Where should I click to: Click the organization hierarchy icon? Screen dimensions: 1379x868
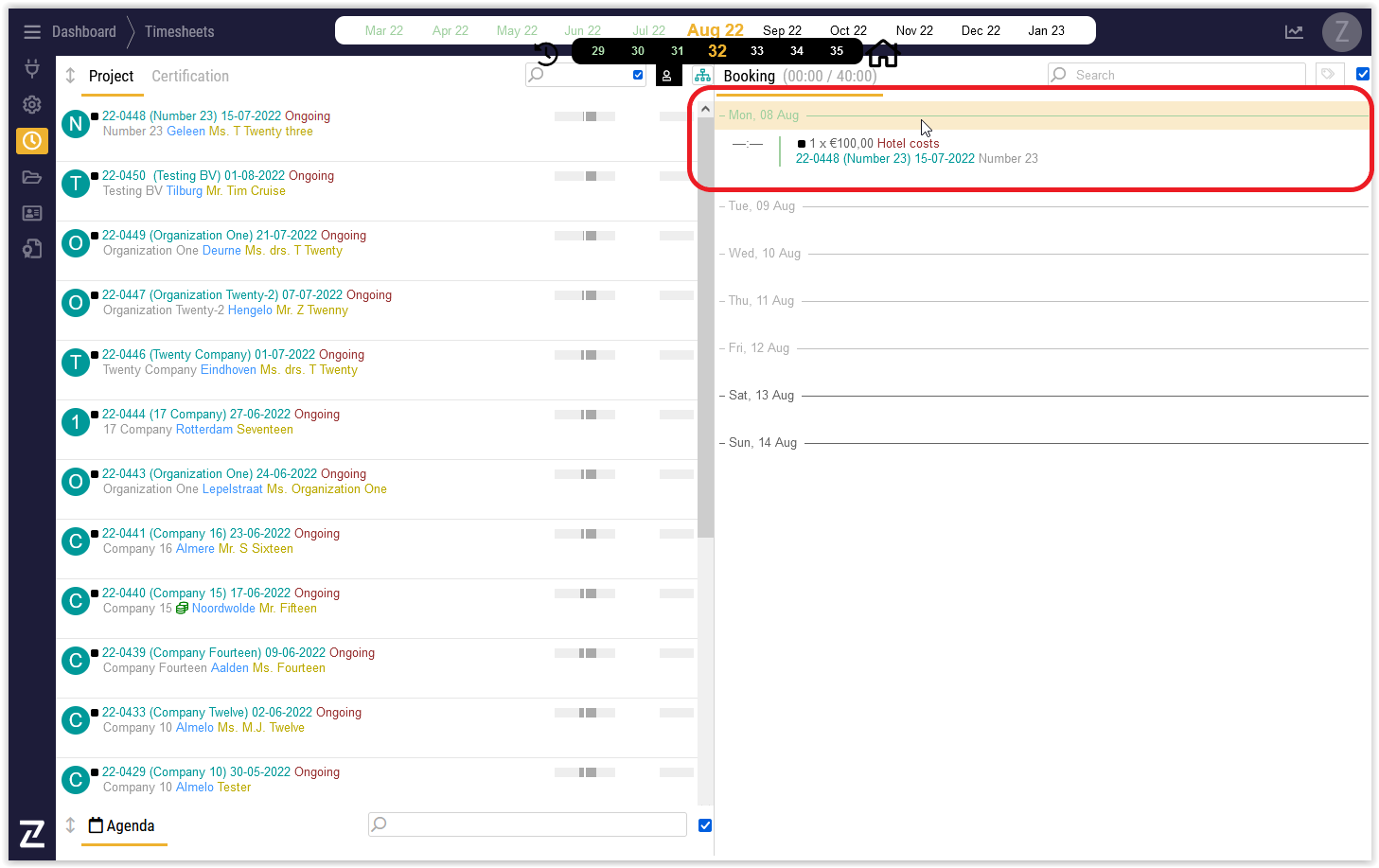(702, 76)
